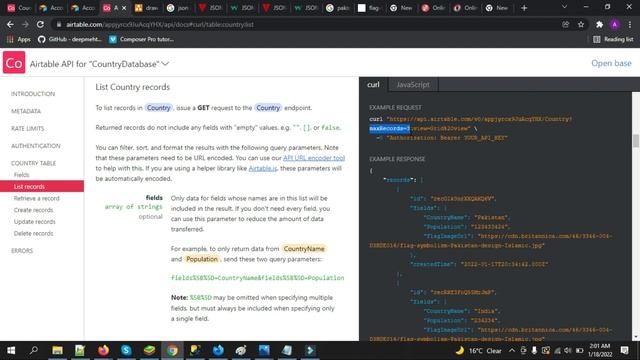Go to the Authentication section

[x=36, y=146]
